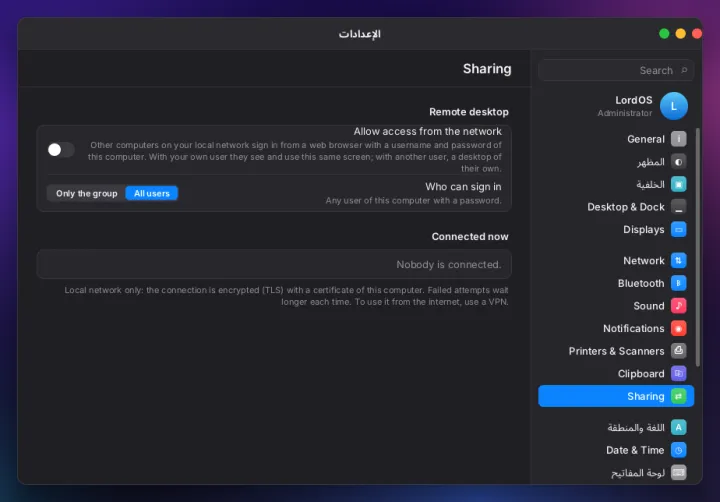Click in the Search field
Viewport: 720px width, 502px height.
coord(616,70)
